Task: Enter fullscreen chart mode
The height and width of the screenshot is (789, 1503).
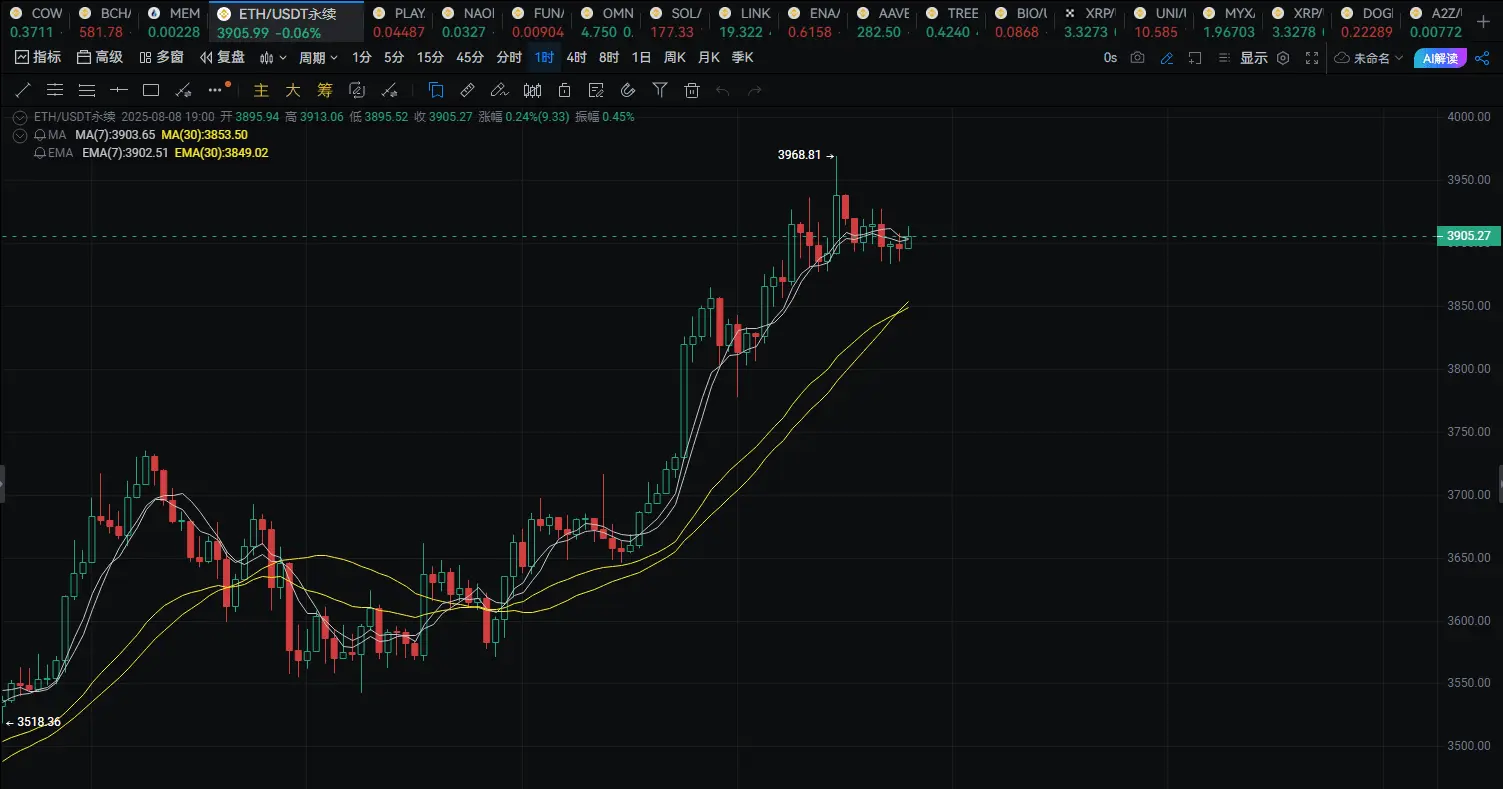Action: pos(1312,58)
